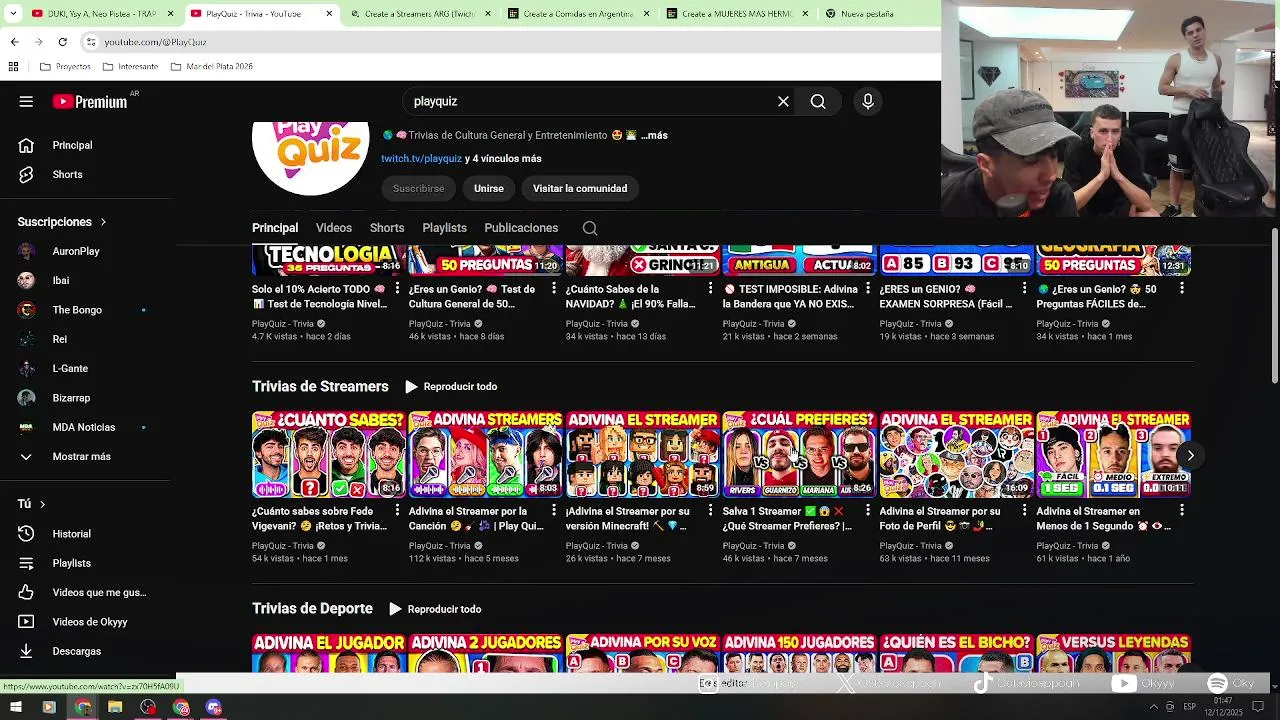This screenshot has height=720, width=1280.
Task: Open the Trivias de Streamers section title
Action: (320, 386)
